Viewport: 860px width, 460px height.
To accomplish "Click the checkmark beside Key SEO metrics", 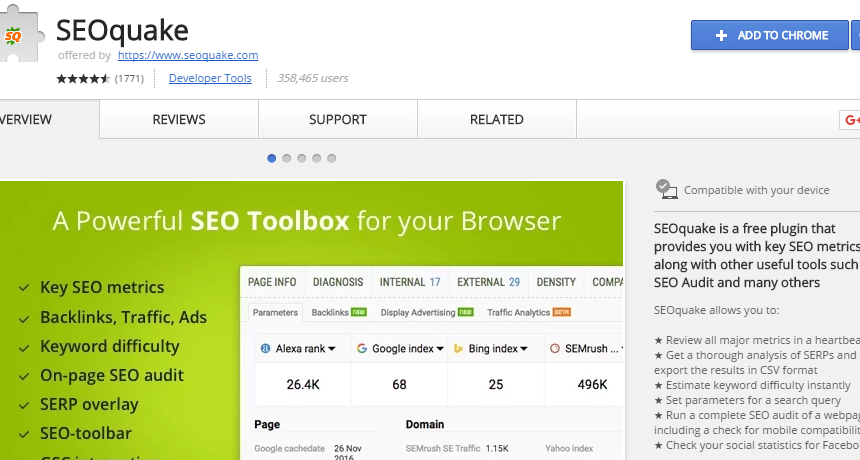I will (x=24, y=288).
